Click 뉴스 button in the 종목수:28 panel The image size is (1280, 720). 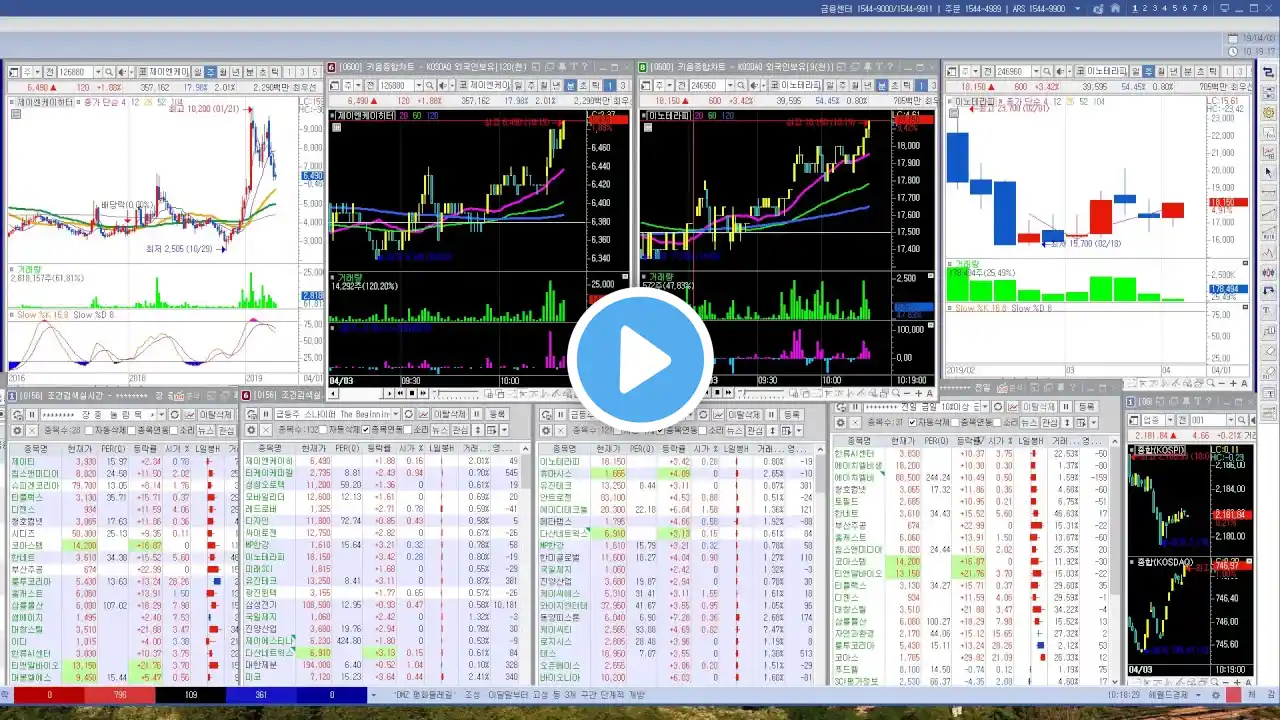pyautogui.click(x=204, y=430)
